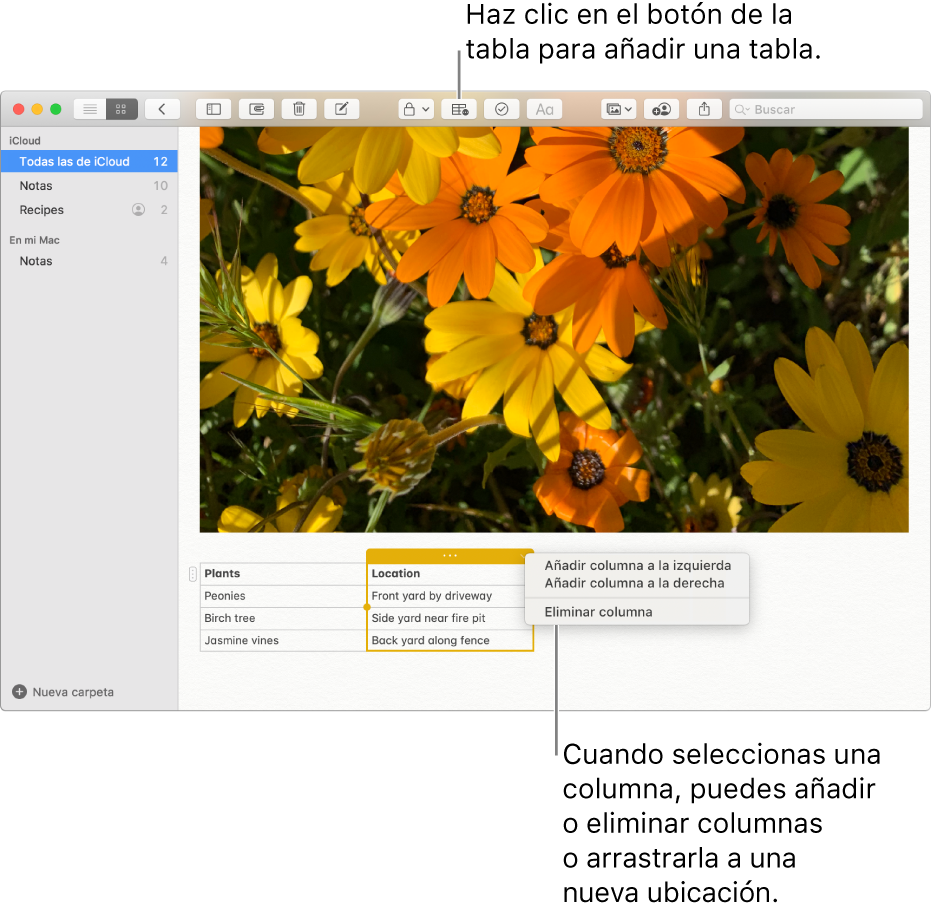The width and height of the screenshot is (931, 915).
Task: Click the column handle with three dots
Action: coord(449,556)
